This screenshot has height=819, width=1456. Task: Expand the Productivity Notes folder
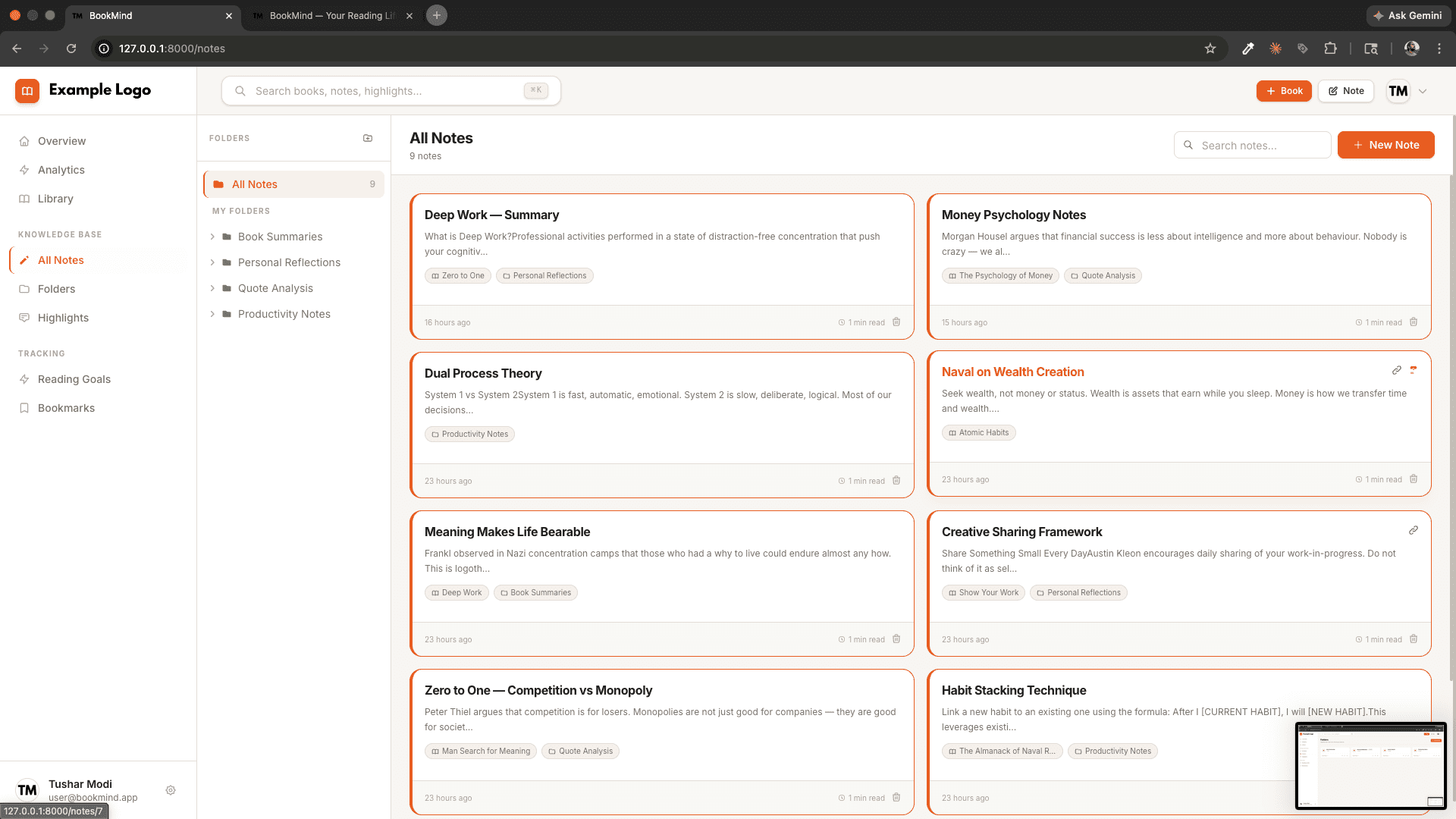pos(212,314)
